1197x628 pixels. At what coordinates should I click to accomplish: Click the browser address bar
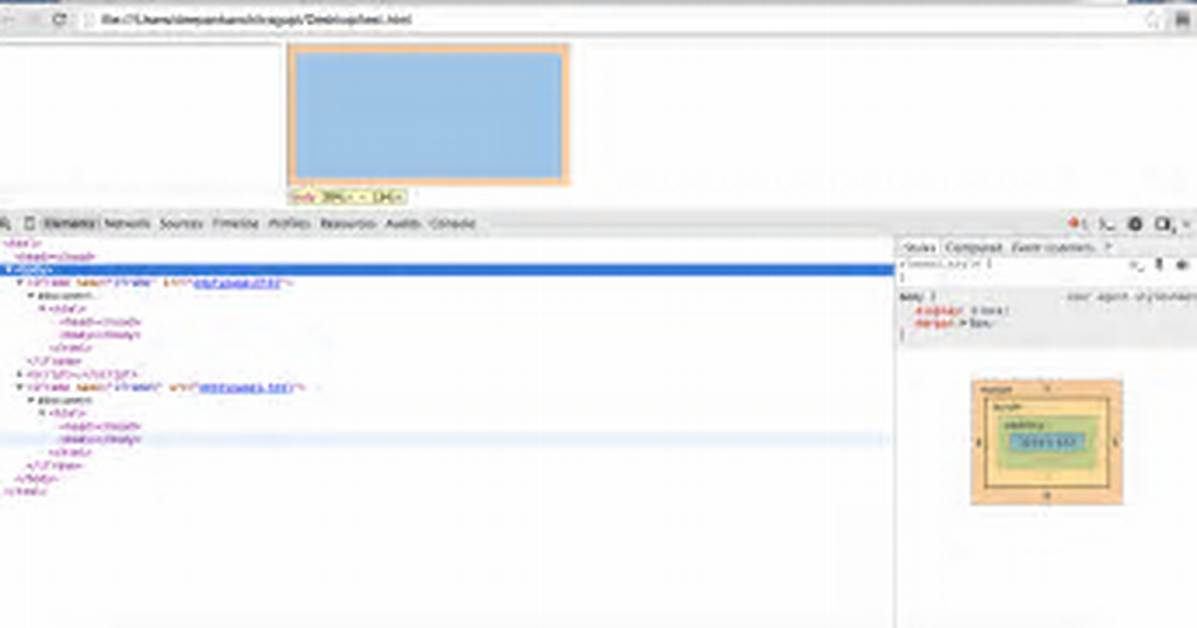click(x=611, y=20)
